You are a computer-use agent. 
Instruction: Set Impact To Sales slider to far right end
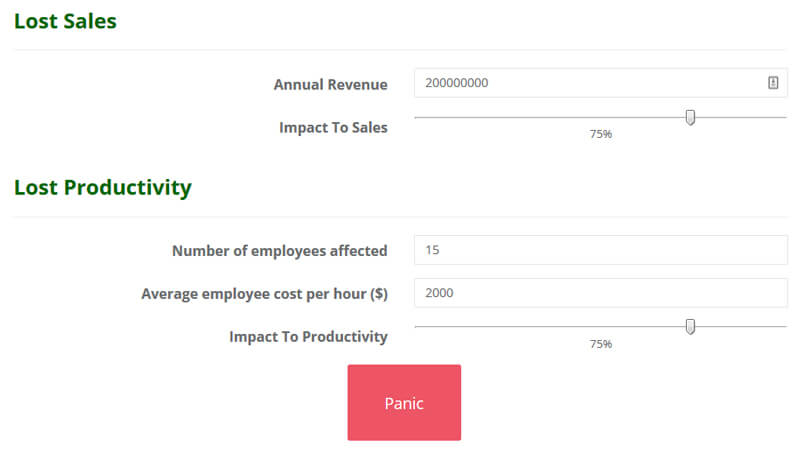[785, 118]
